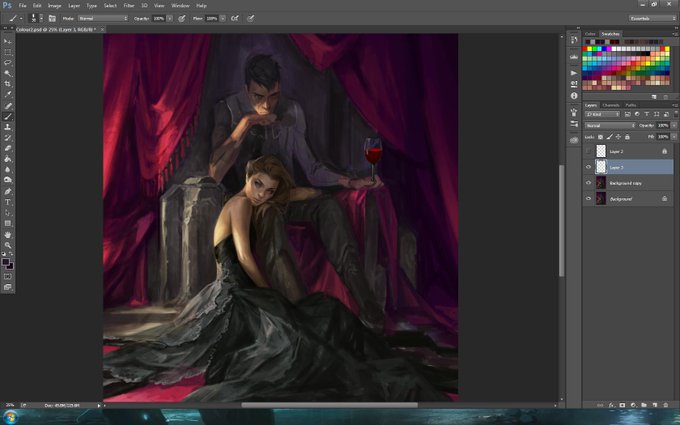Screen dimensions: 680x425
Task: Open the Info panel icon
Action: point(574,95)
